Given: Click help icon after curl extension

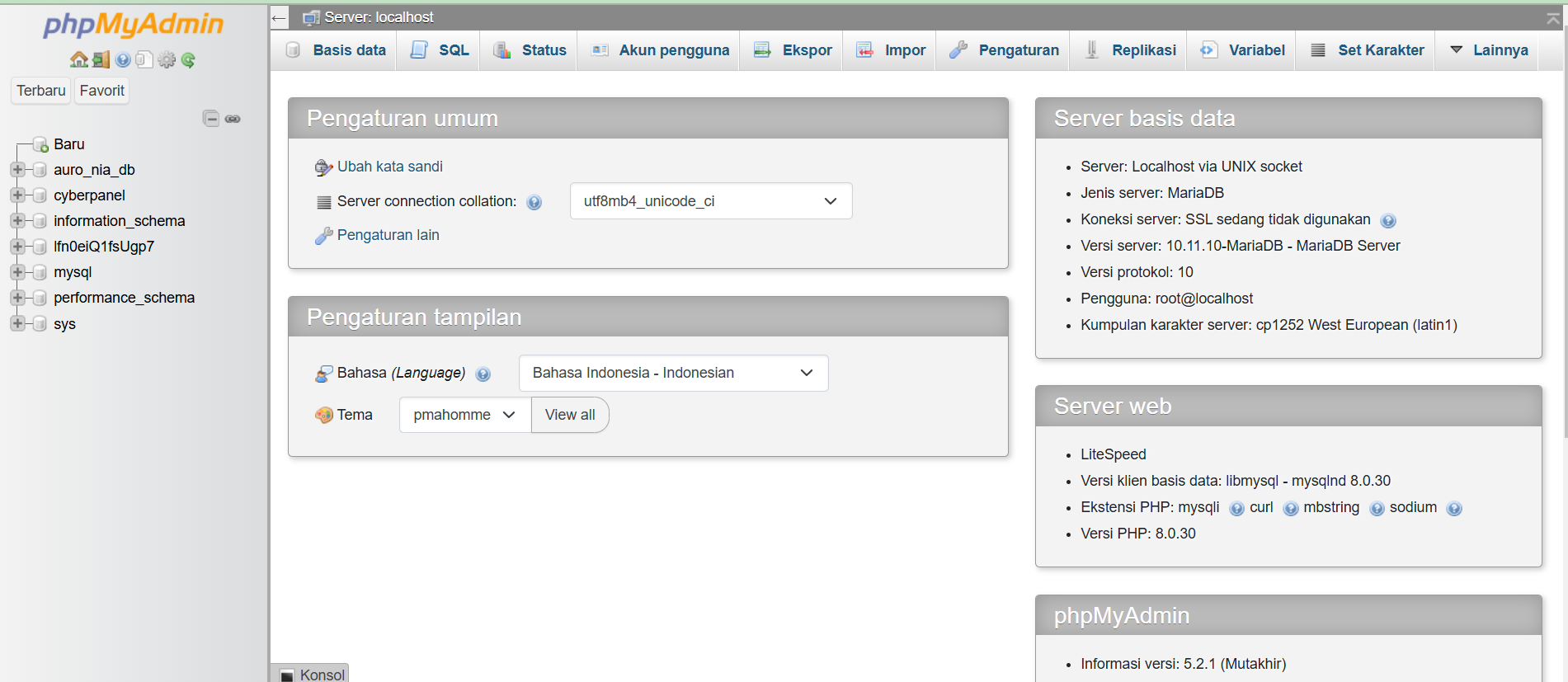Looking at the screenshot, I should [x=1291, y=509].
